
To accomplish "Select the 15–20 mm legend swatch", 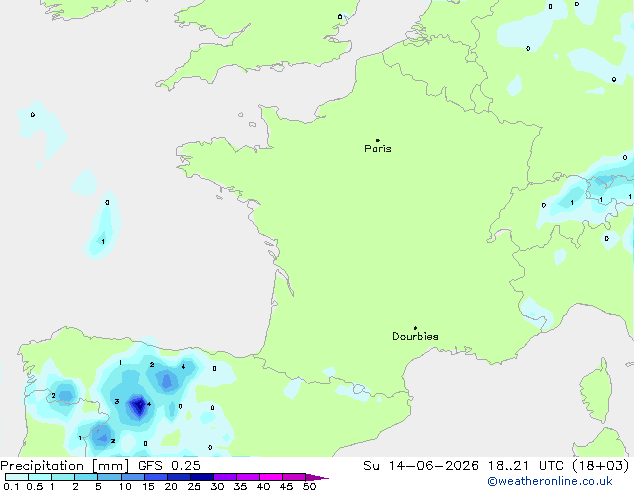I will tap(155, 477).
